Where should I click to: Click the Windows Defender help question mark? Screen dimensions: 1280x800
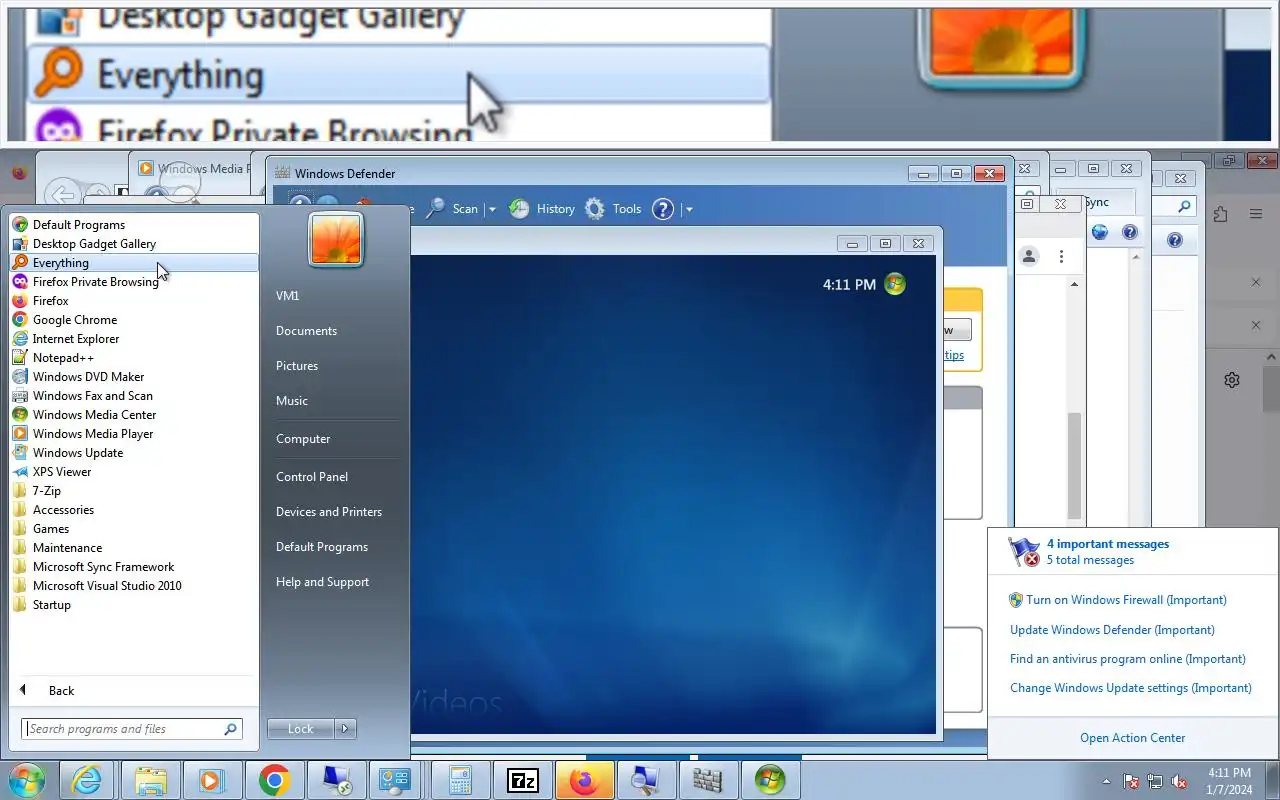click(662, 209)
